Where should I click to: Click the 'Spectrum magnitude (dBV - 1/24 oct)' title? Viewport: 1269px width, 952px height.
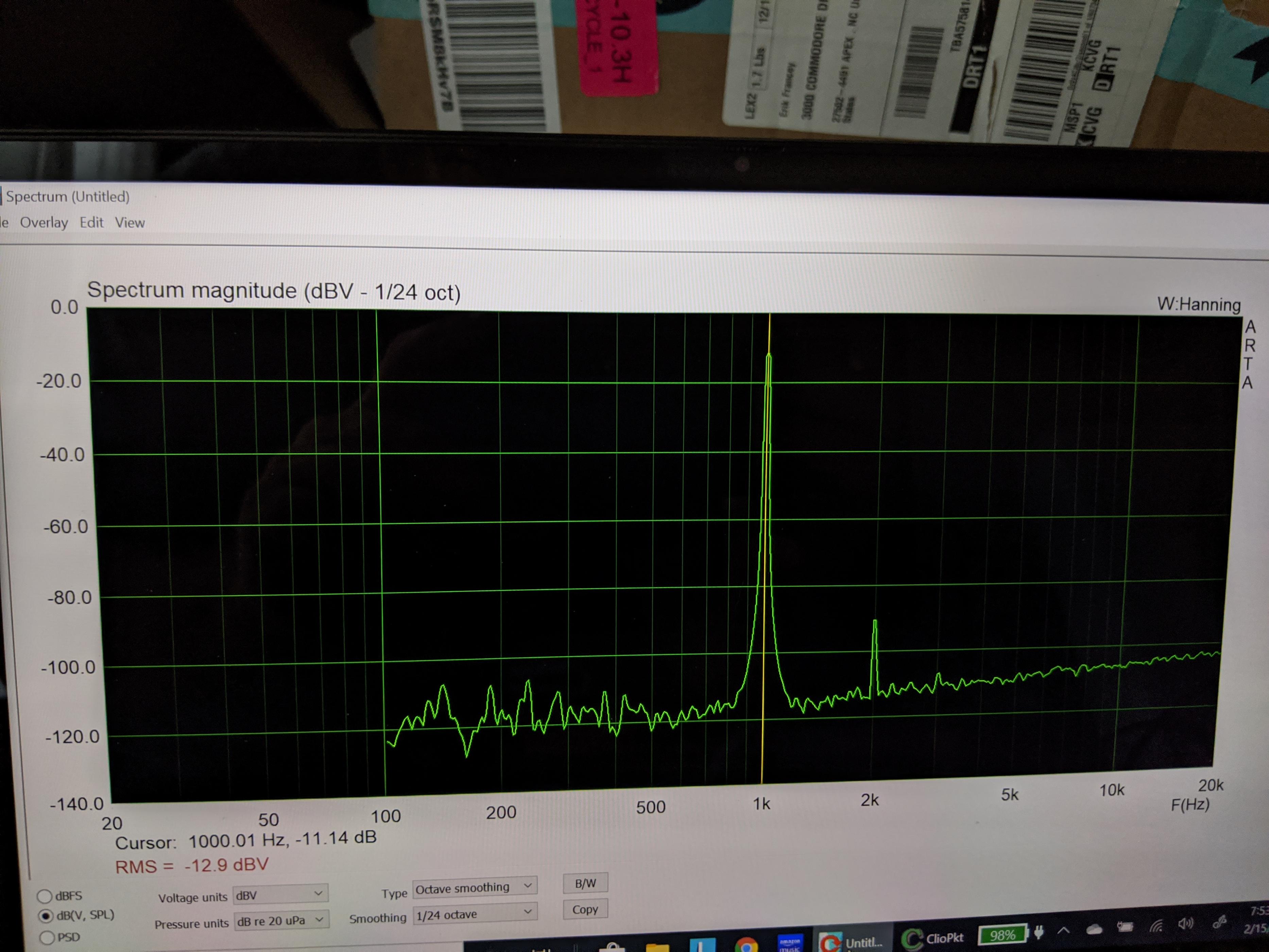coord(274,291)
